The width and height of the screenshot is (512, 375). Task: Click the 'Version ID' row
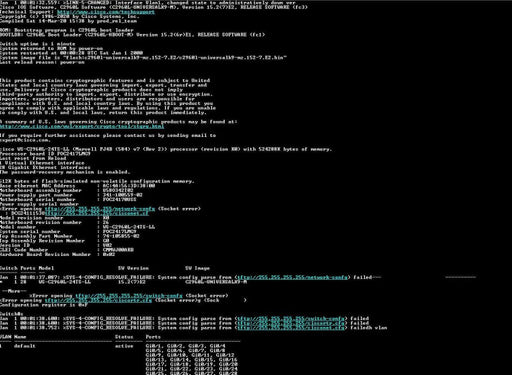point(56,245)
